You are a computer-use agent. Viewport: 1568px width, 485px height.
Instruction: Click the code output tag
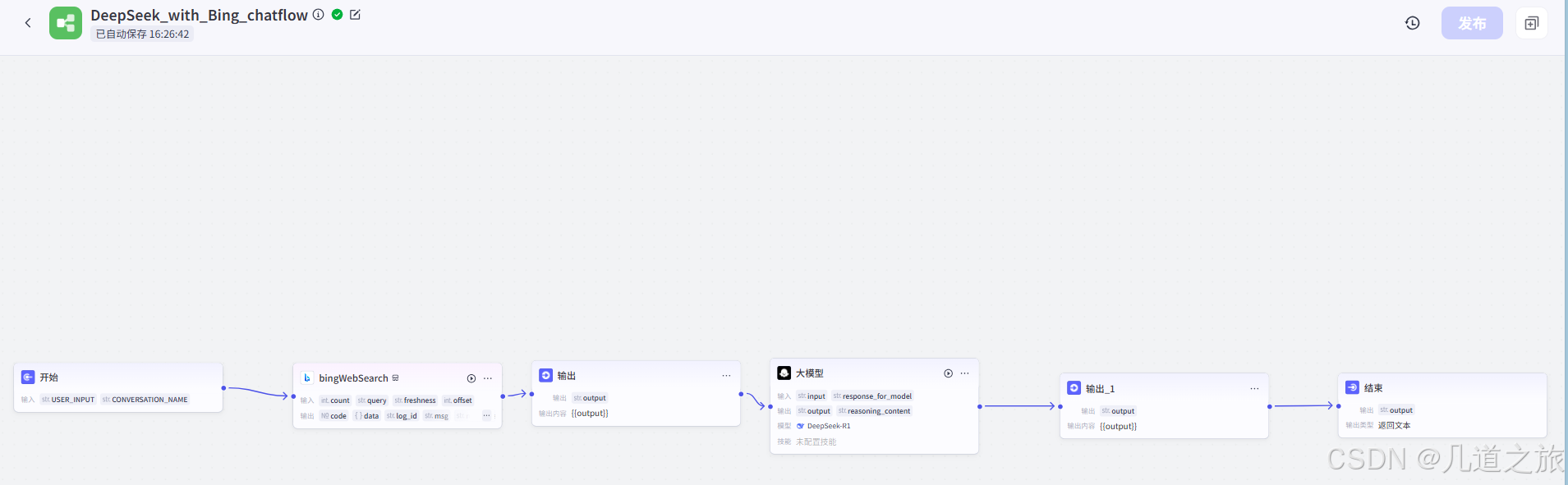pos(333,416)
